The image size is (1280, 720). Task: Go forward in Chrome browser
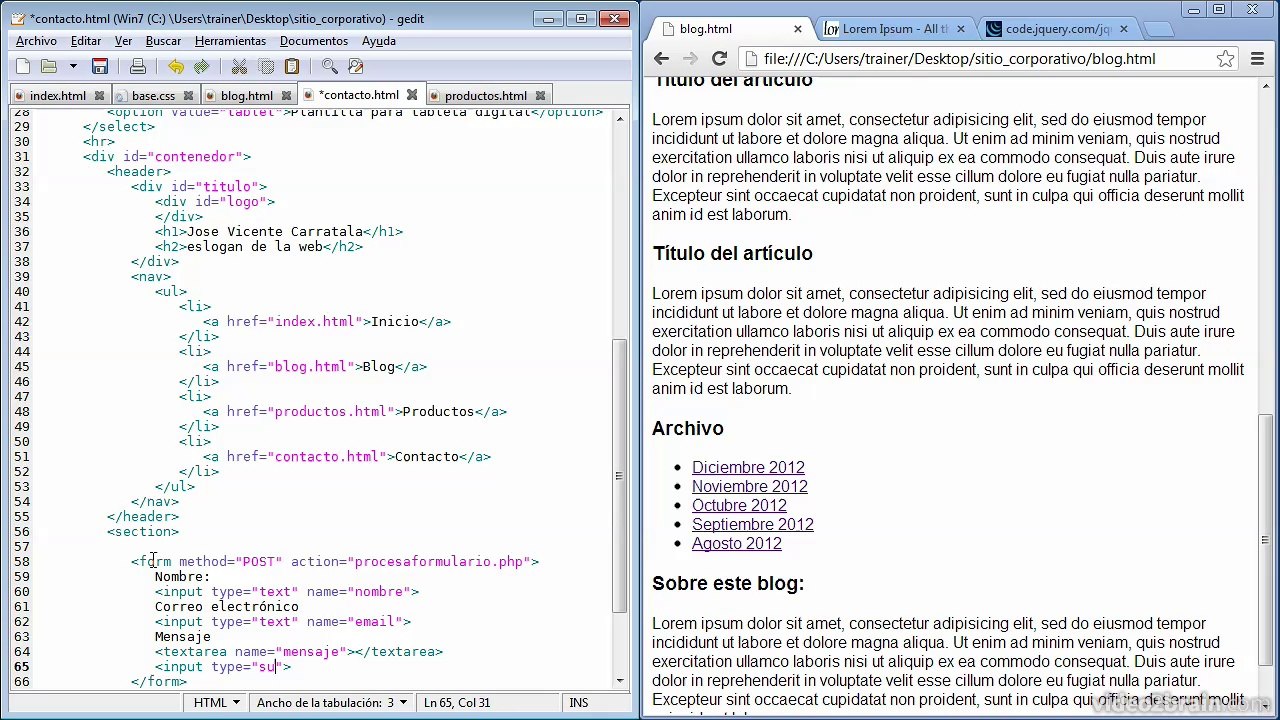690,59
